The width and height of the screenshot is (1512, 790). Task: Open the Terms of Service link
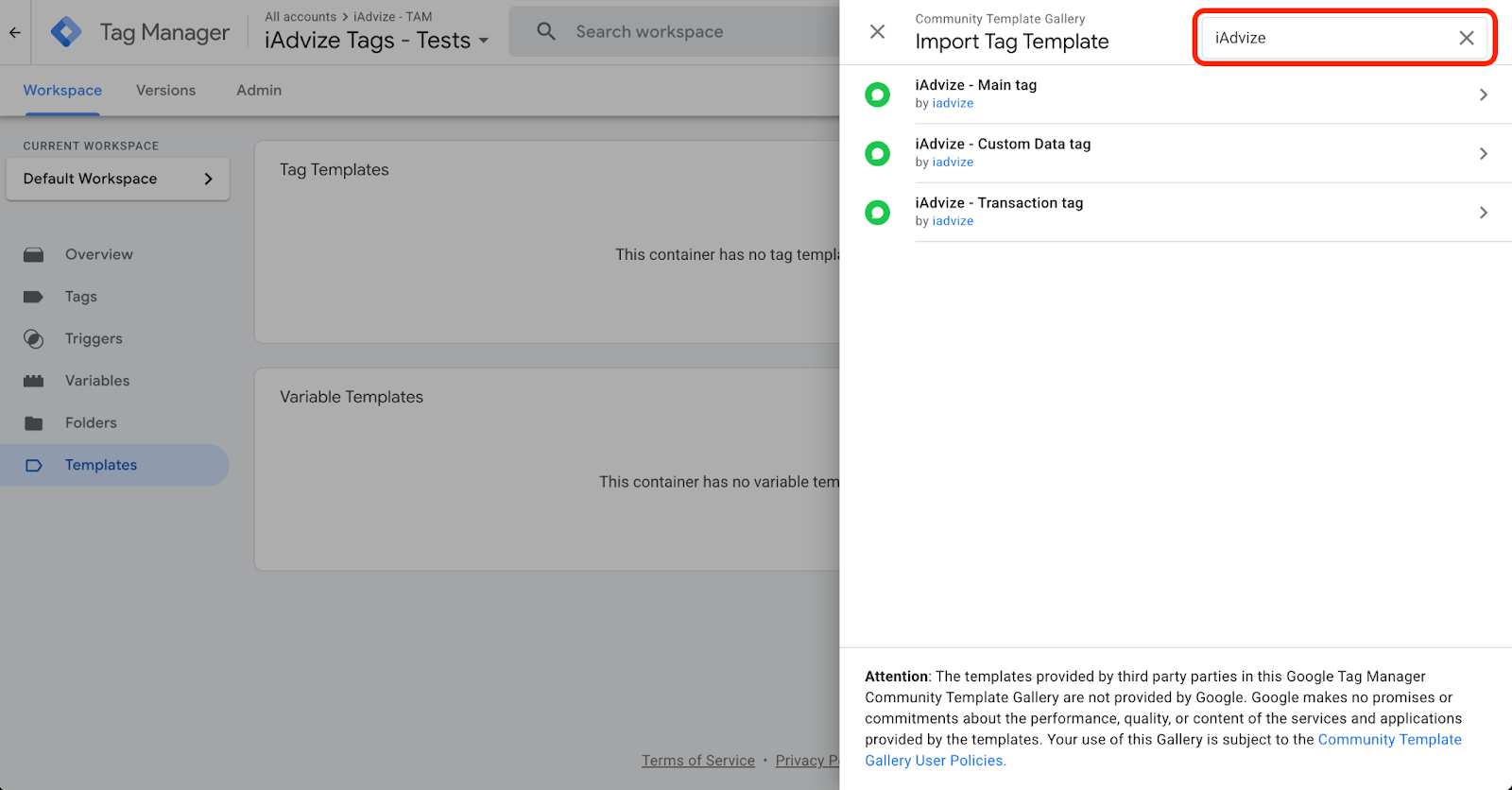pyautogui.click(x=697, y=761)
